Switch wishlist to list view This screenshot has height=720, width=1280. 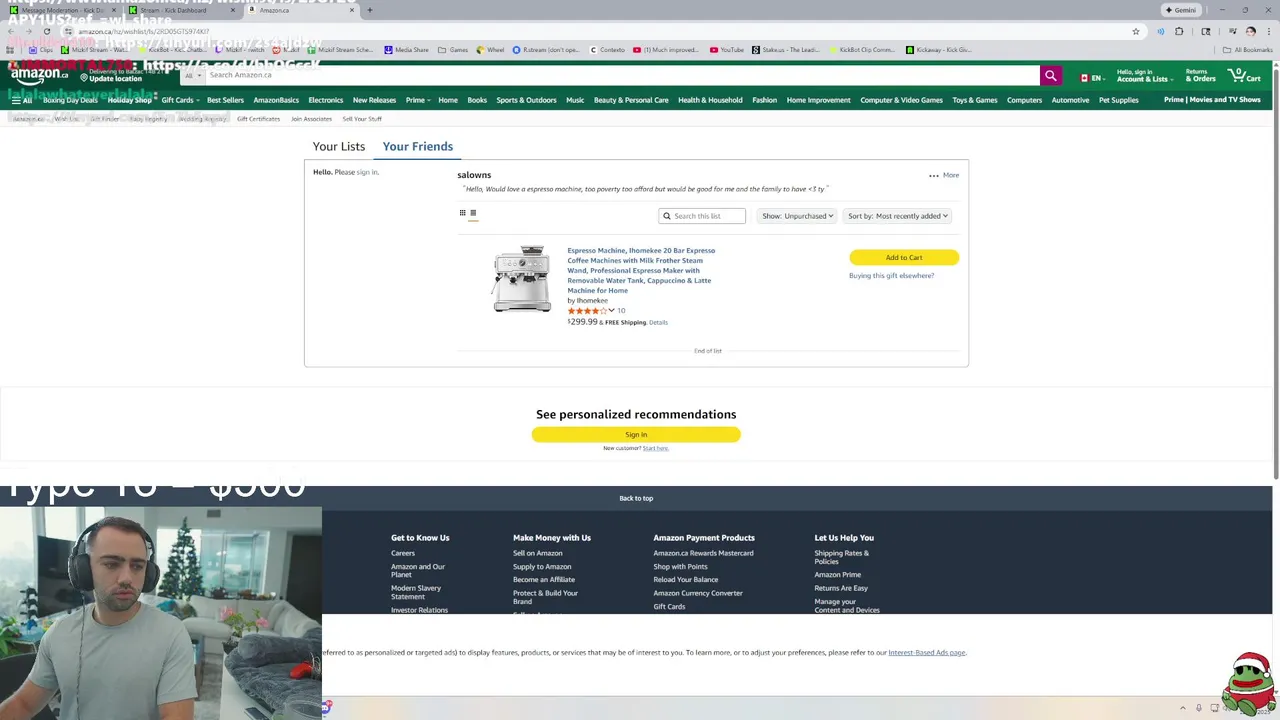473,213
